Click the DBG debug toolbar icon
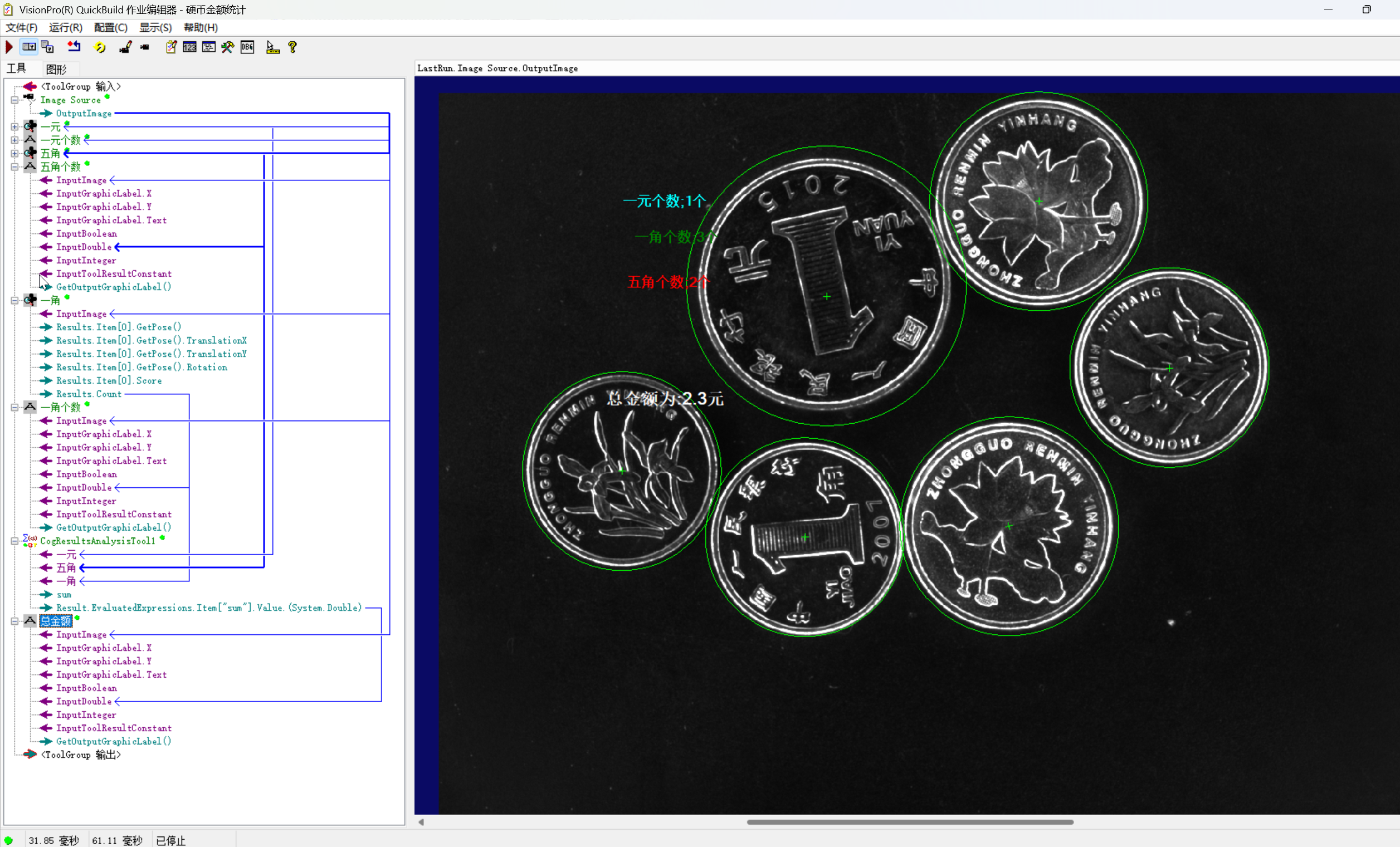The width and height of the screenshot is (1400, 847). (x=247, y=47)
